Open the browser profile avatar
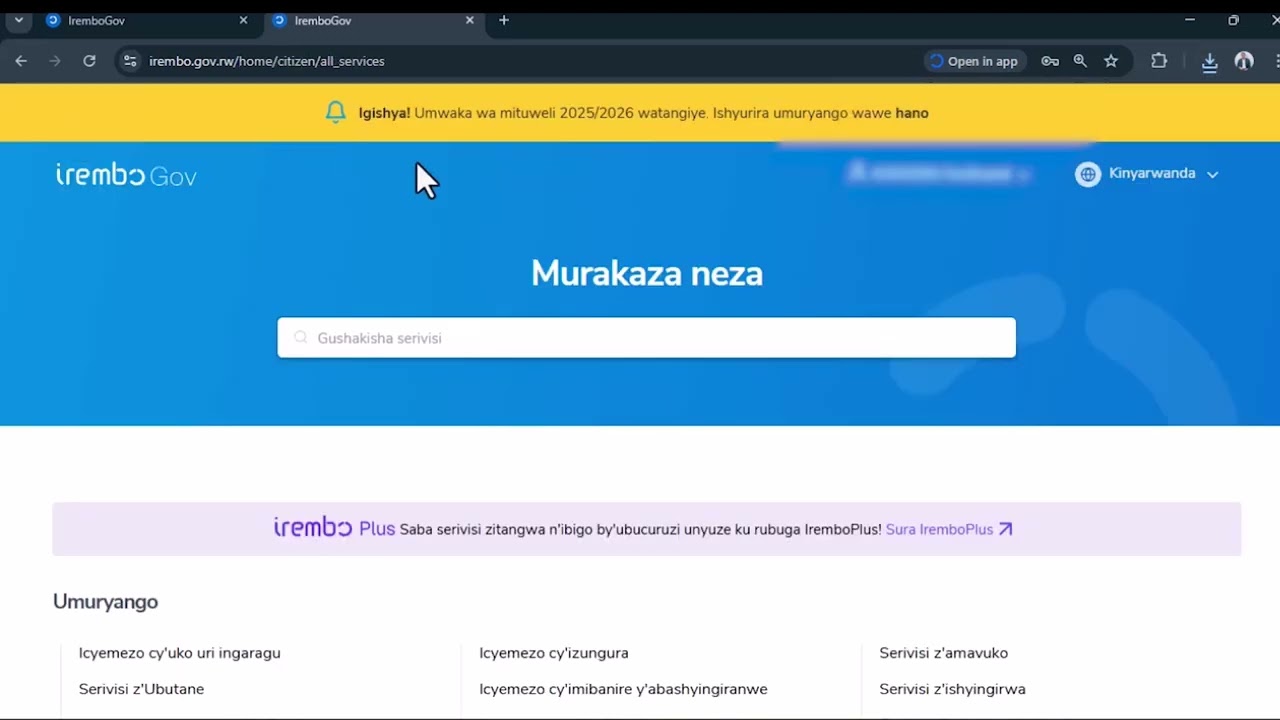This screenshot has height=720, width=1280. click(x=1244, y=61)
